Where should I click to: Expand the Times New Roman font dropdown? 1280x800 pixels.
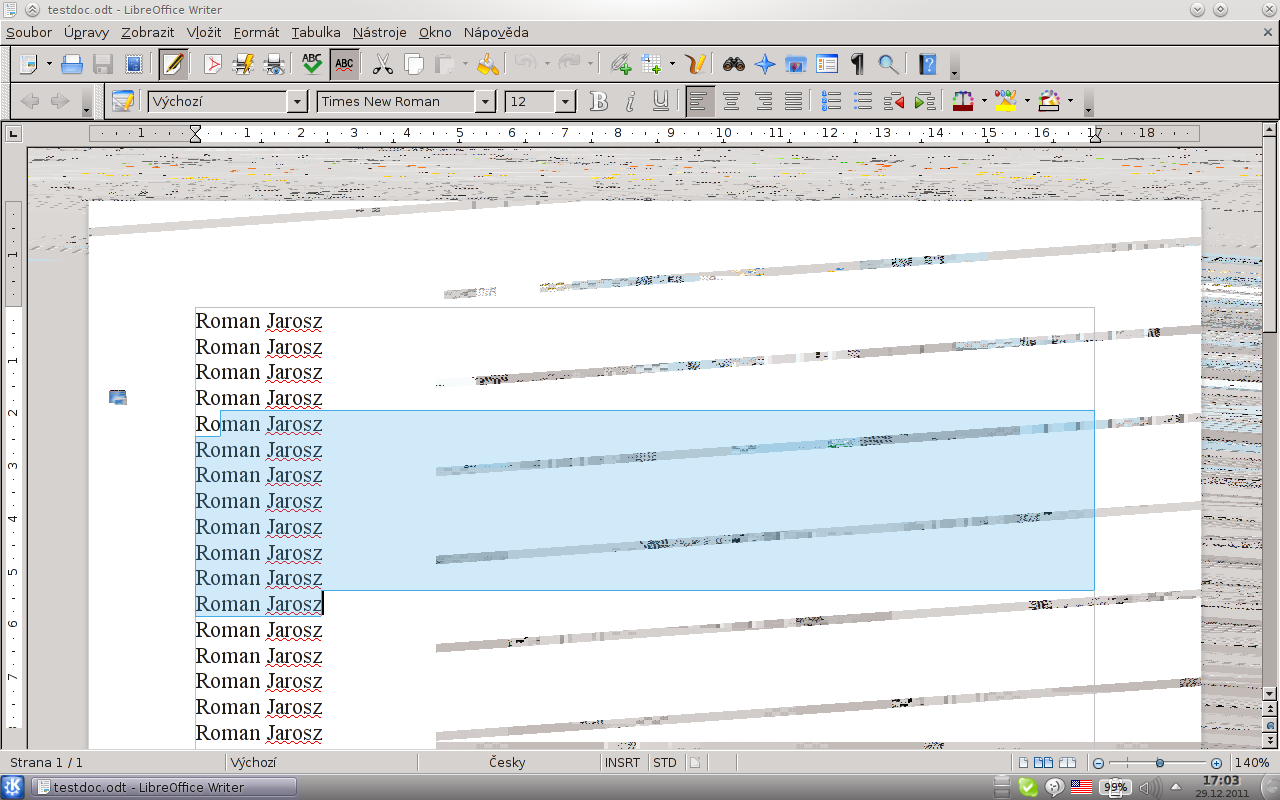pos(485,101)
